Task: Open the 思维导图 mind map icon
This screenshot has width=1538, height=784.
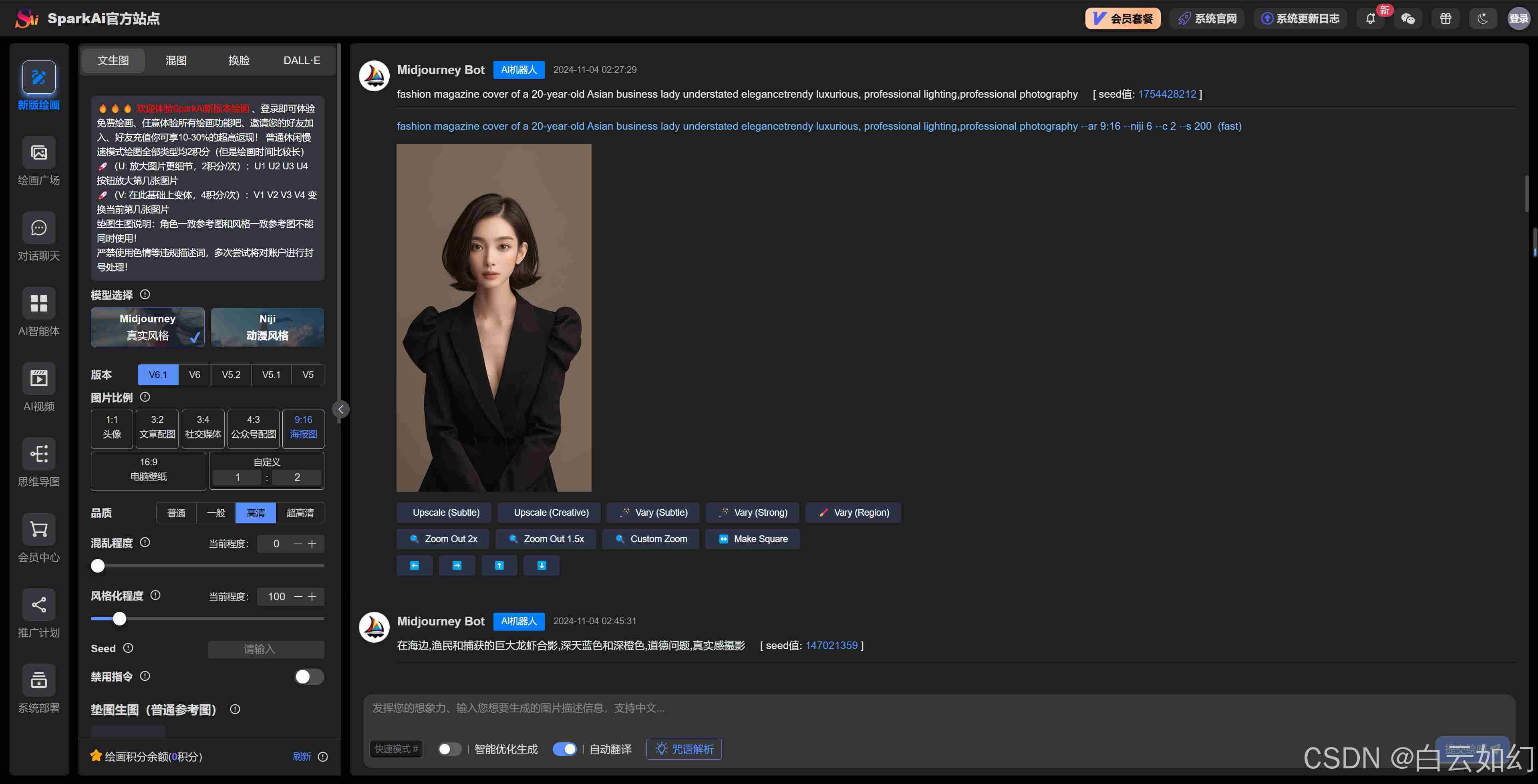Action: pos(39,454)
